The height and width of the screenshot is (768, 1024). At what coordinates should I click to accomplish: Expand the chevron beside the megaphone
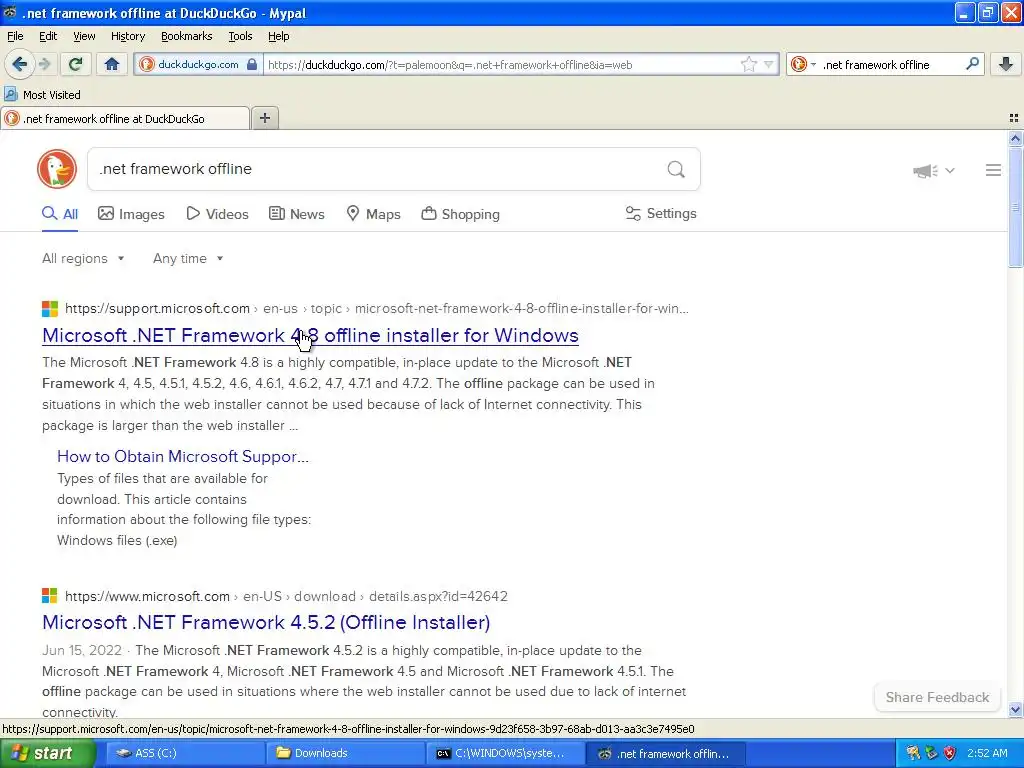950,170
